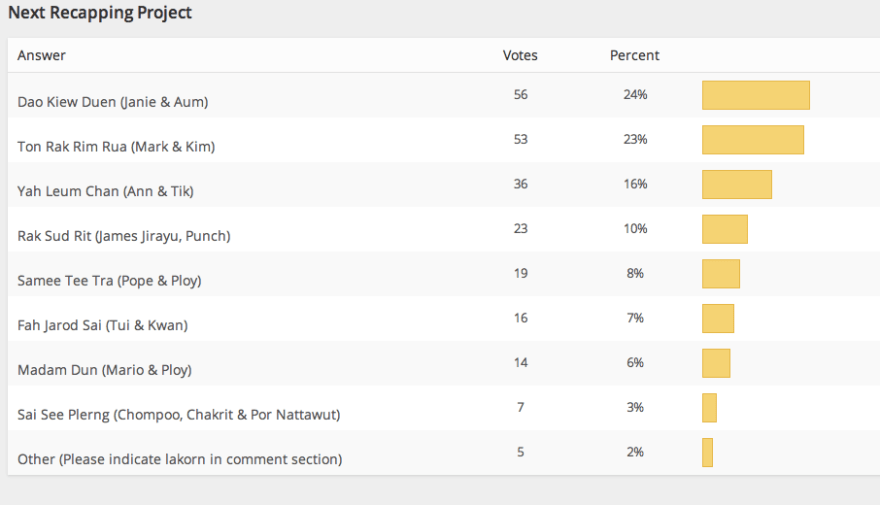Select the Dao Kiew Duen answer row
Screen dimensions: 880x505
click(x=113, y=102)
